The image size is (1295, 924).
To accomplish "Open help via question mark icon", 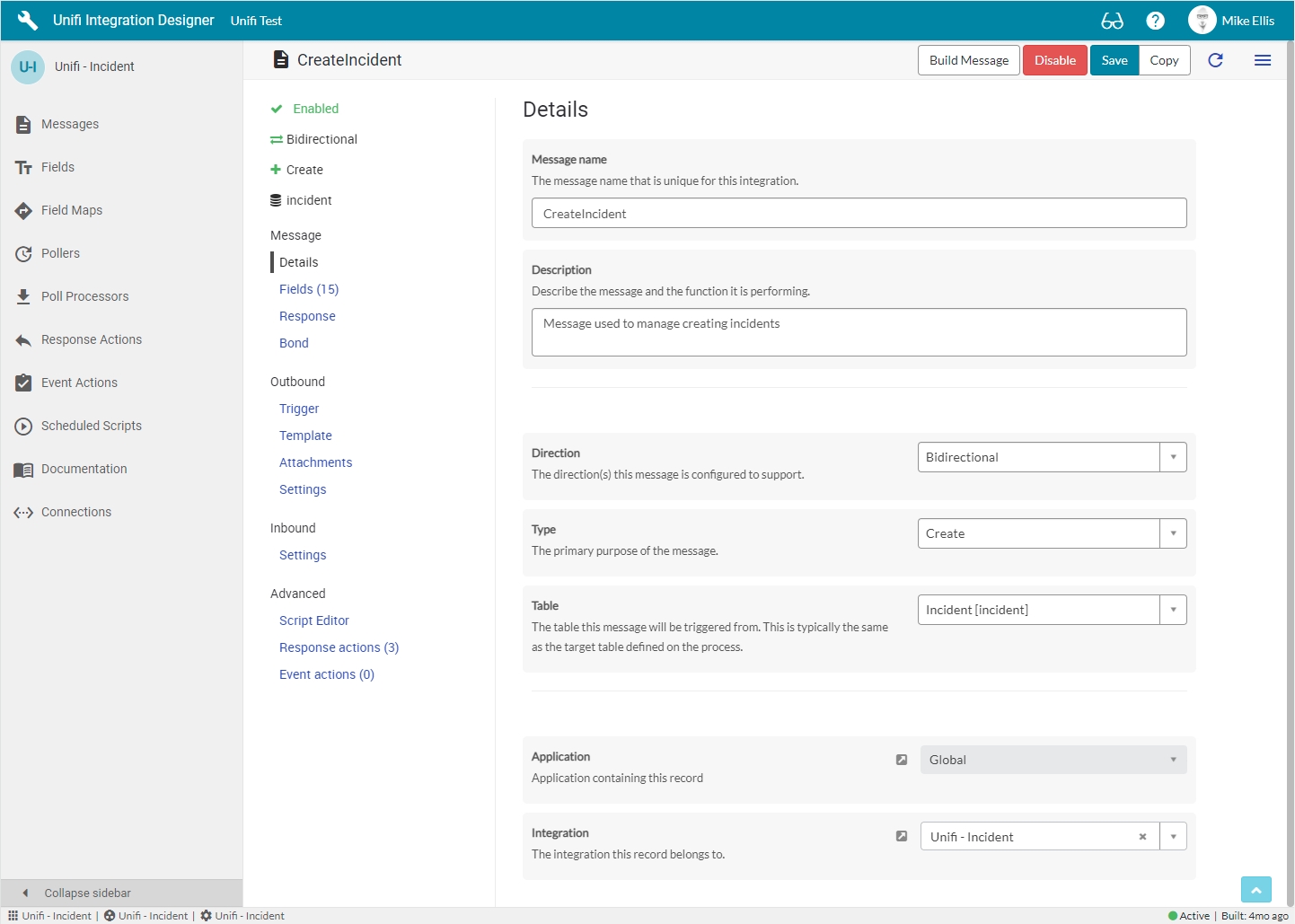I will tap(1156, 21).
